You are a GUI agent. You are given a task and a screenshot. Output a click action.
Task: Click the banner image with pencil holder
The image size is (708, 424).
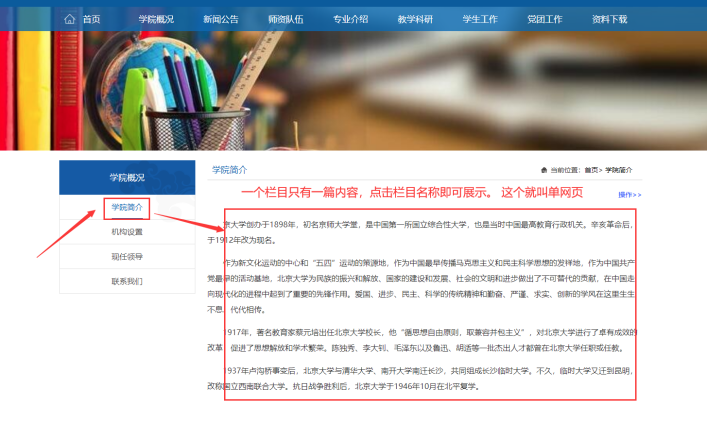coord(354,92)
